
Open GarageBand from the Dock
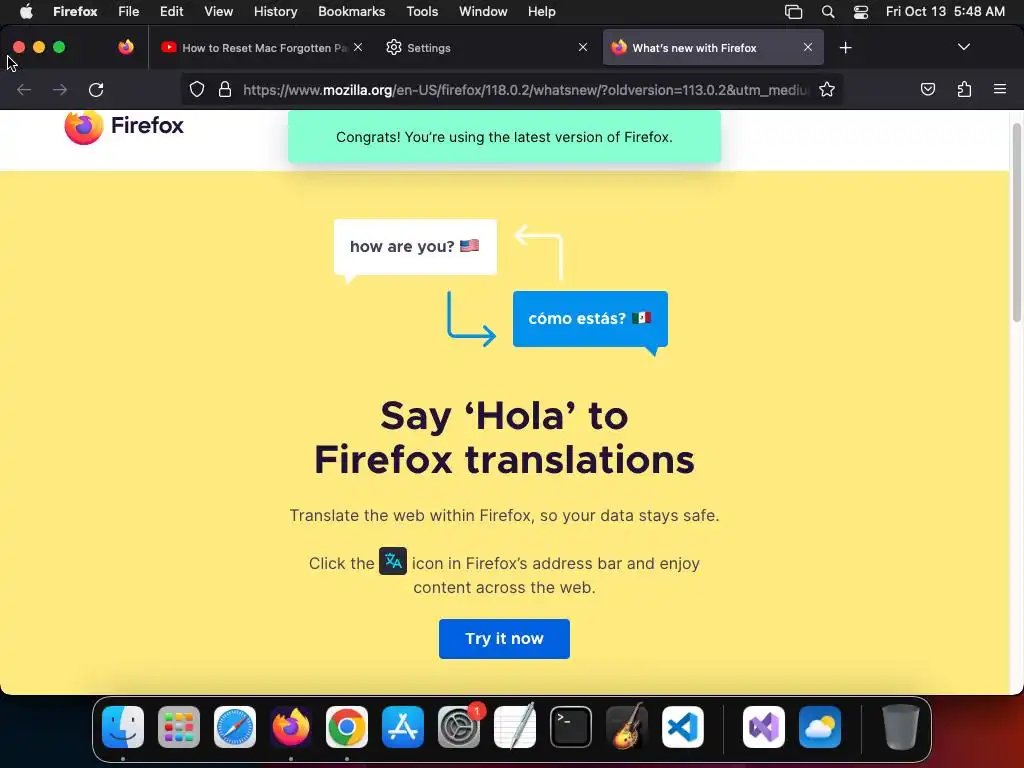627,727
